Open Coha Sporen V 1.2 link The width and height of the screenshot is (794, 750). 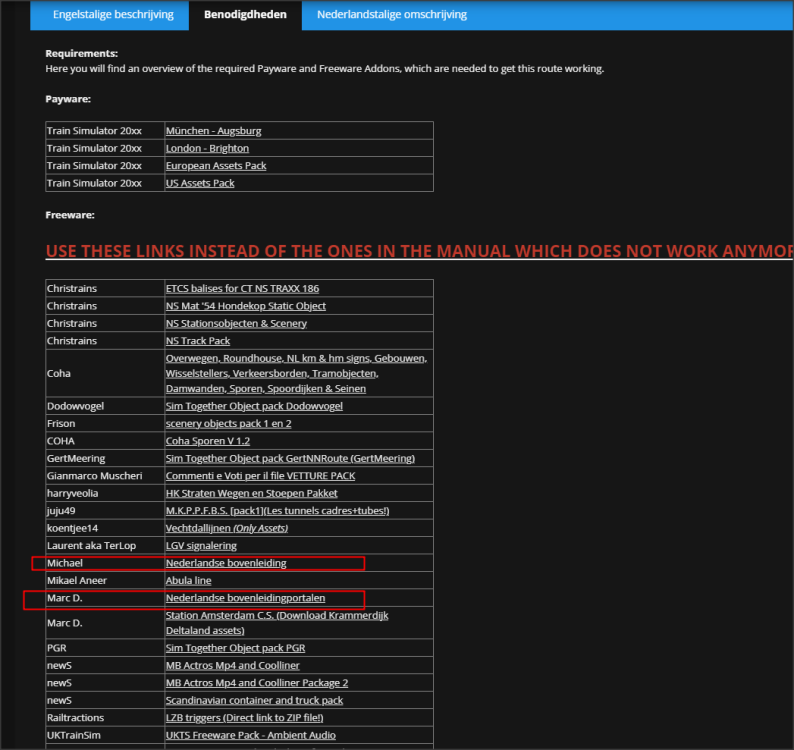click(x=207, y=441)
